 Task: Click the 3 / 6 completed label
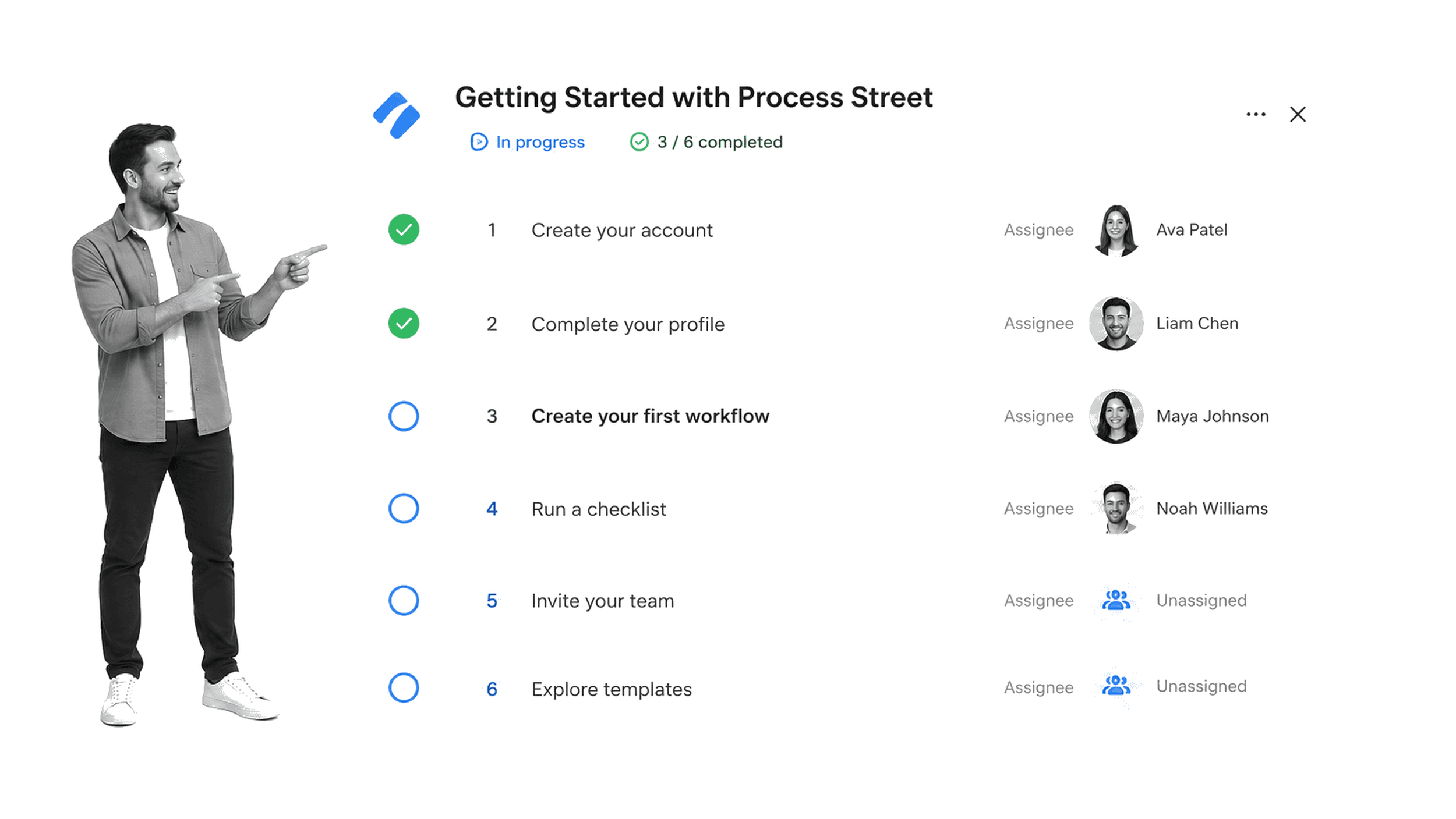[x=720, y=142]
